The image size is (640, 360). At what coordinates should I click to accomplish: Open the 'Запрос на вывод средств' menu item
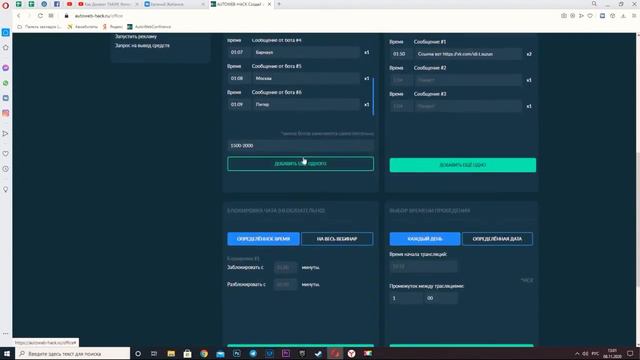pos(142,45)
